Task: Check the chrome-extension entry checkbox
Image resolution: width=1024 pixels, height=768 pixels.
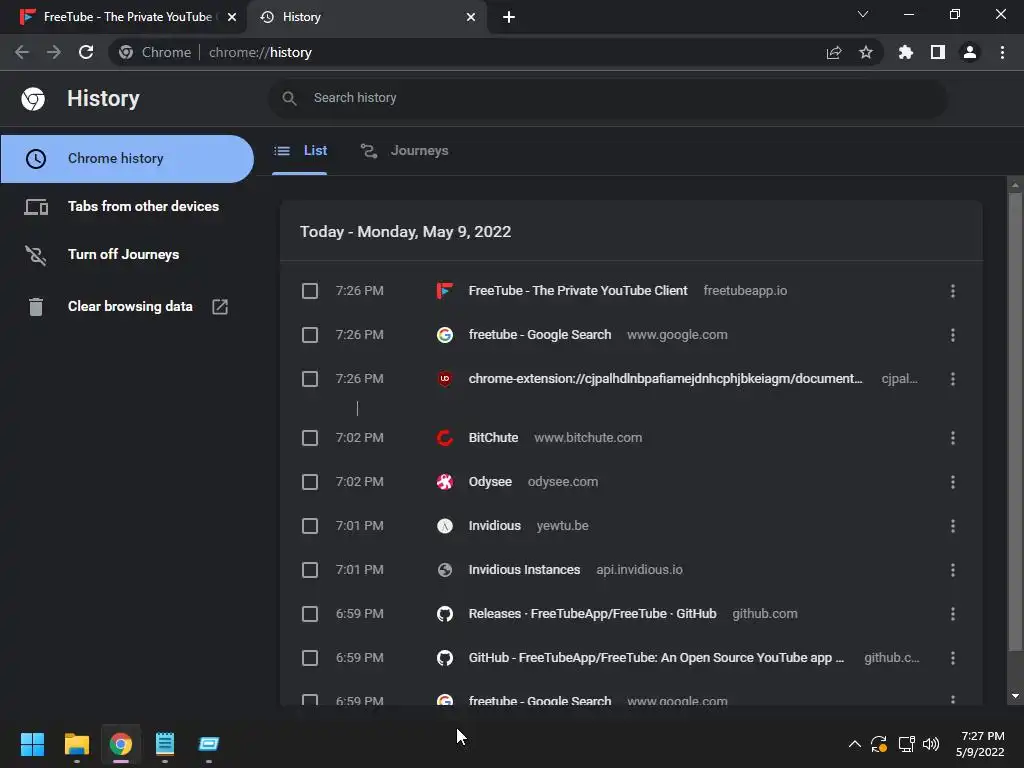Action: (x=310, y=379)
